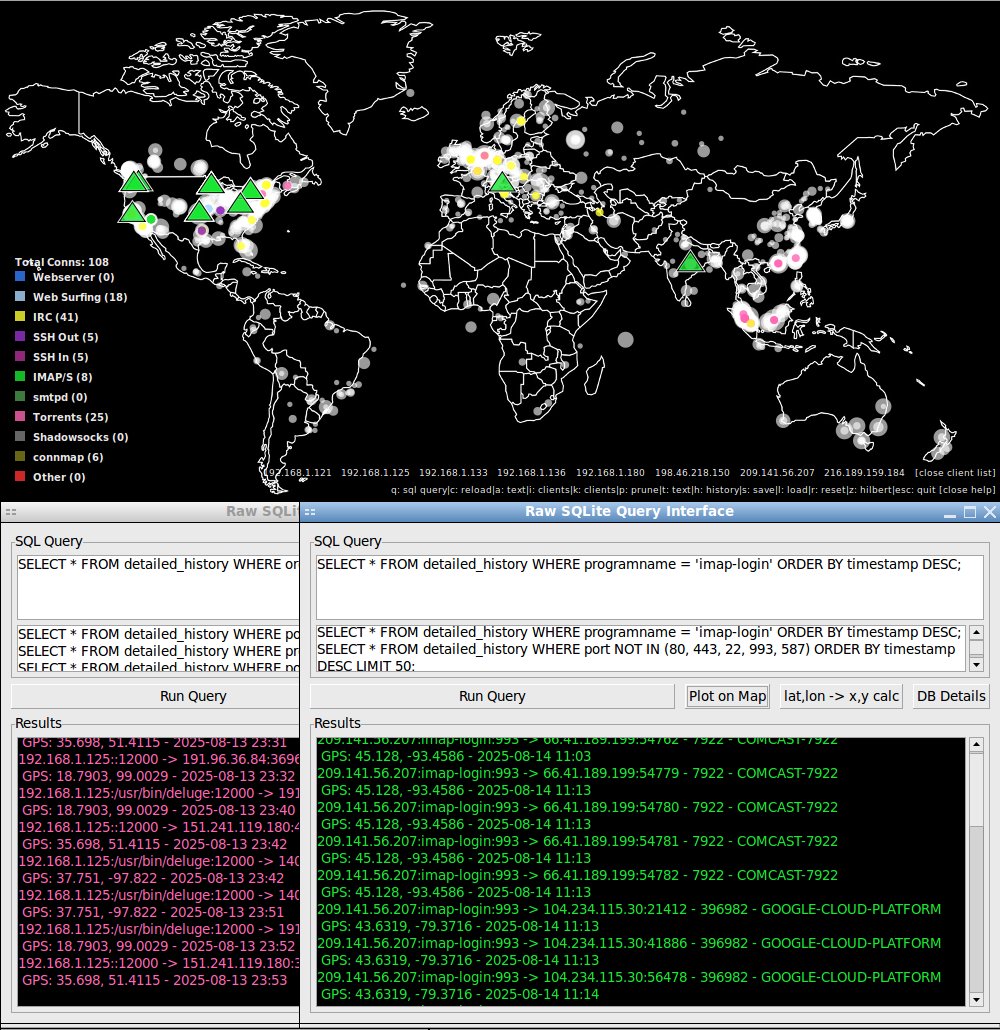Viewport: 1000px width, 1030px height.
Task: Open the lat,lon -> x,y calc tool
Action: (841, 696)
